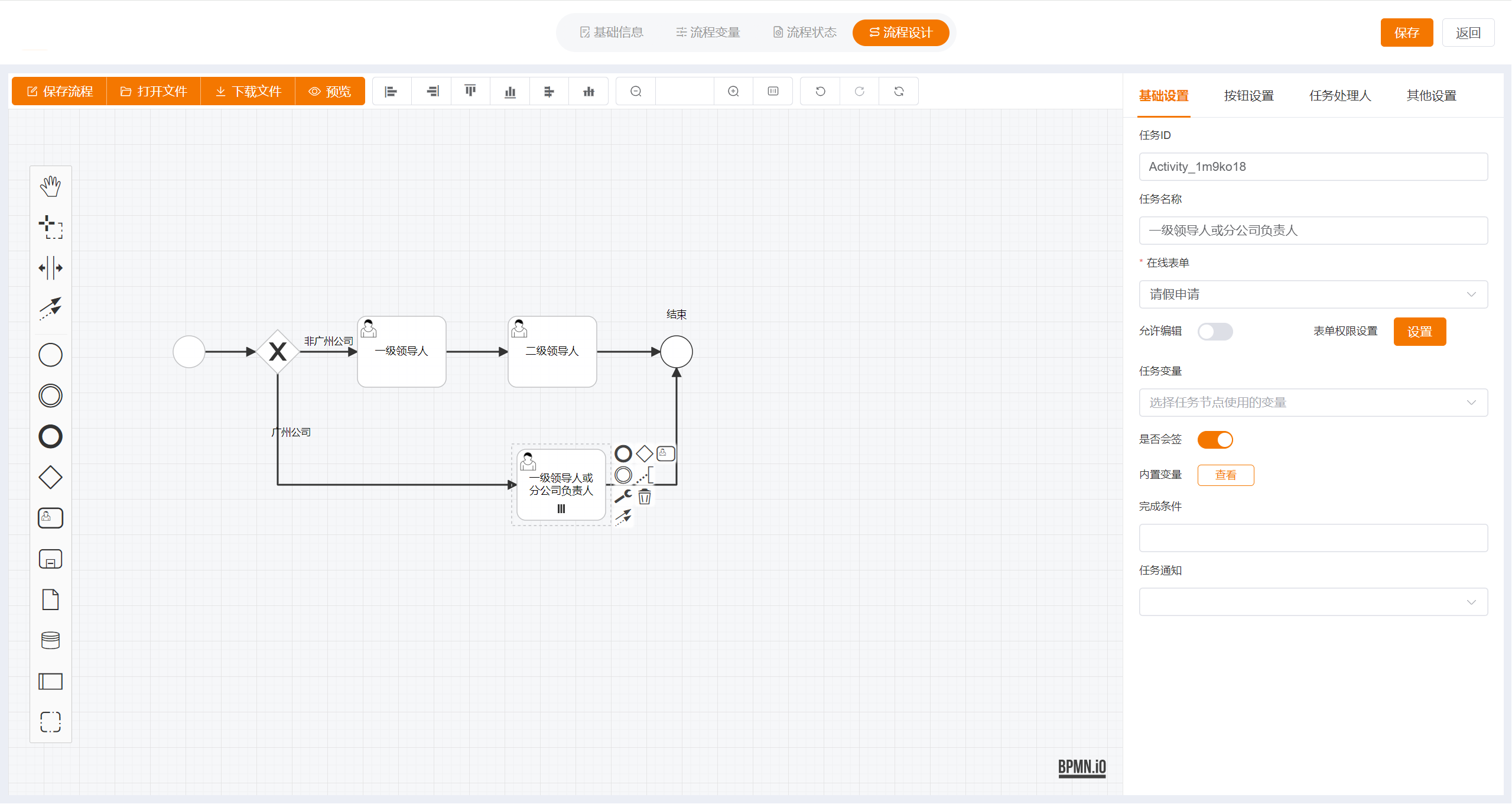
Task: Focus the 完成条件 input field
Action: click(1313, 538)
